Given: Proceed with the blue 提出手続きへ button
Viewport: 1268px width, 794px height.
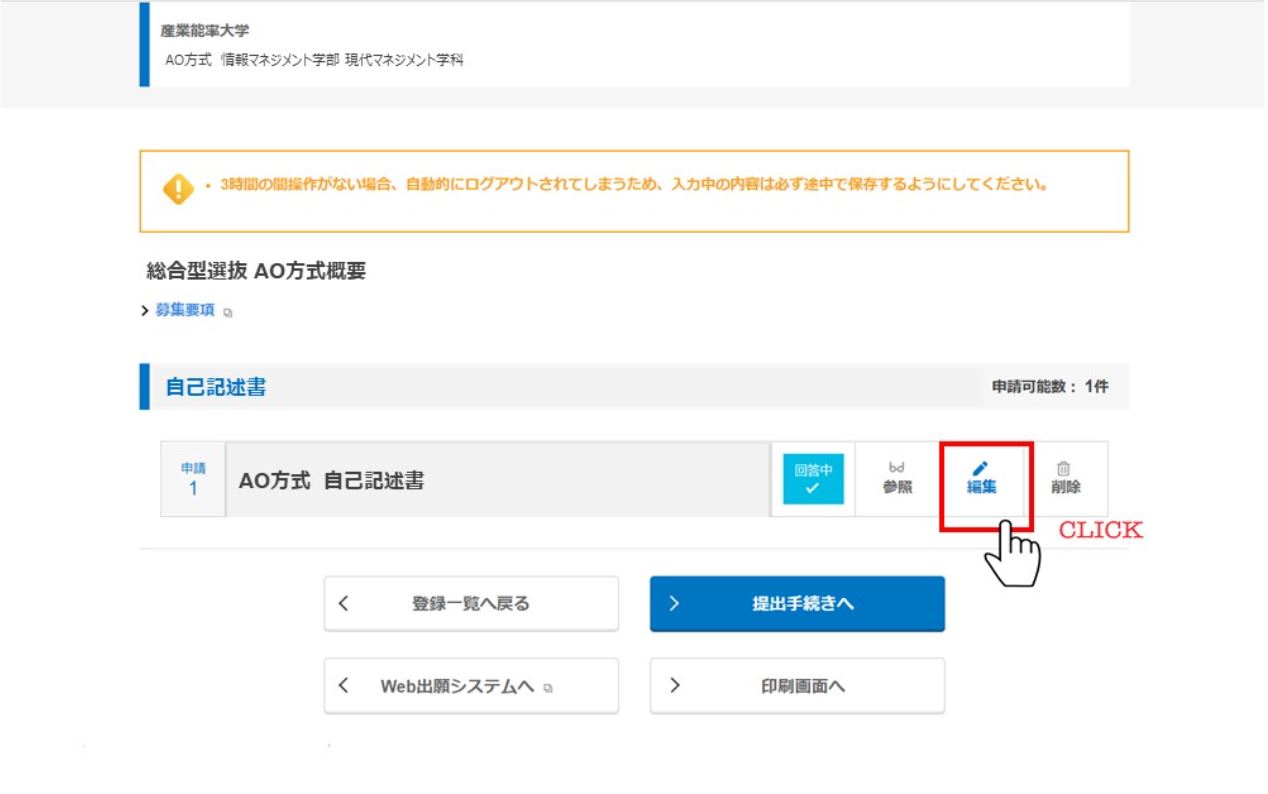Looking at the screenshot, I should click(x=797, y=604).
